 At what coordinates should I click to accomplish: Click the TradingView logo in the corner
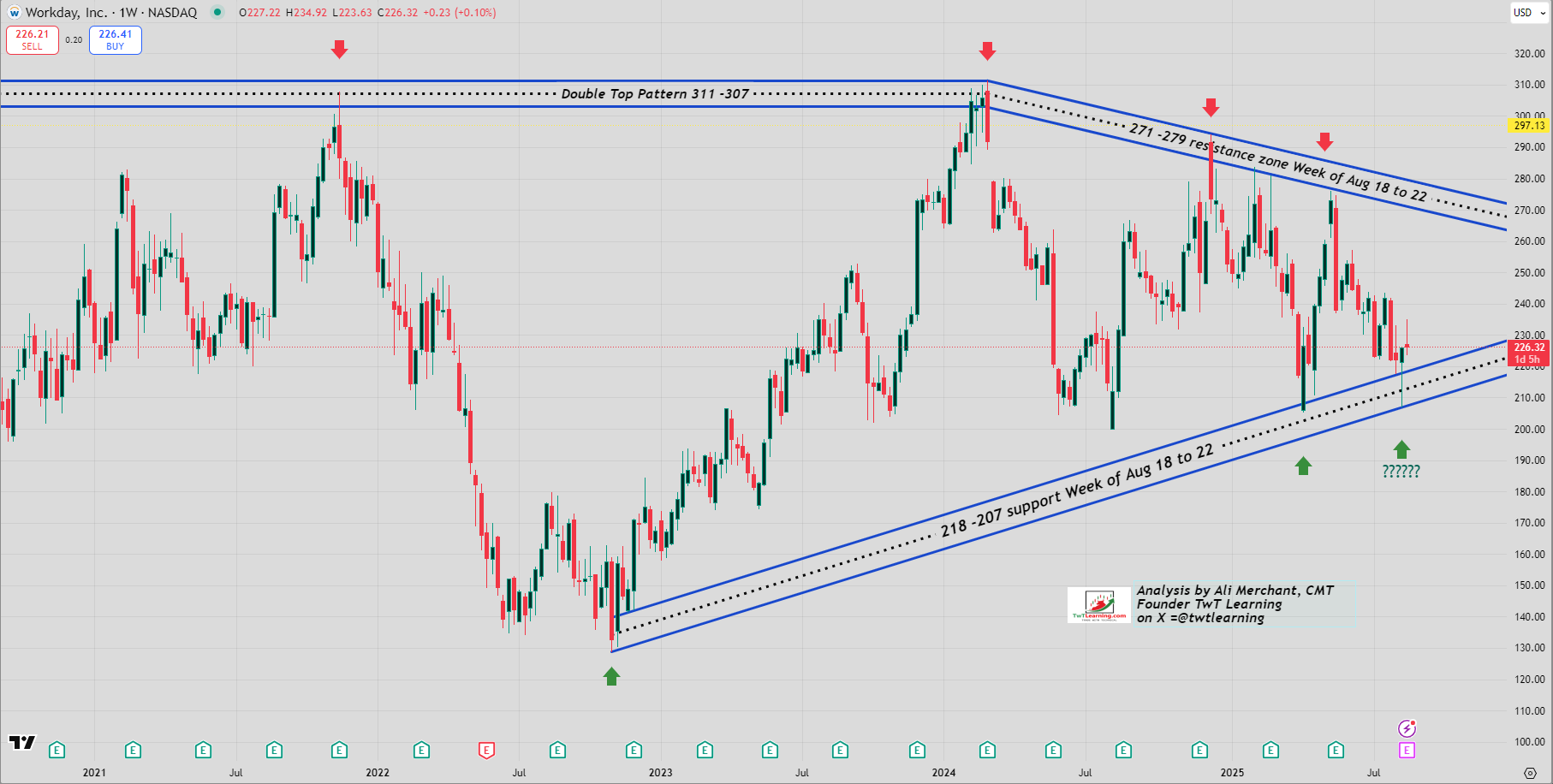point(22,742)
